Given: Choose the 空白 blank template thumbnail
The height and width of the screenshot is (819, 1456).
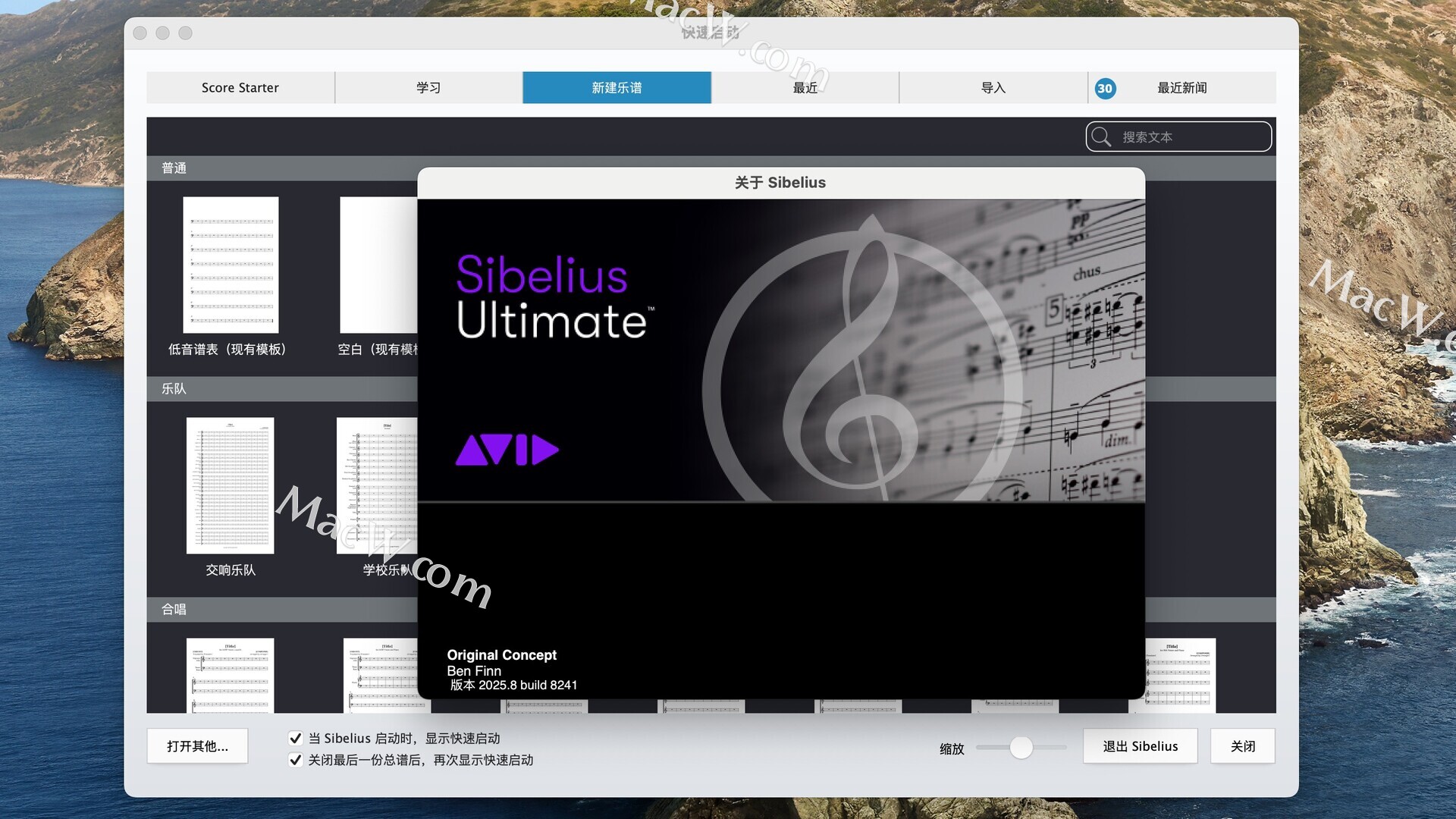Looking at the screenshot, I should click(378, 265).
